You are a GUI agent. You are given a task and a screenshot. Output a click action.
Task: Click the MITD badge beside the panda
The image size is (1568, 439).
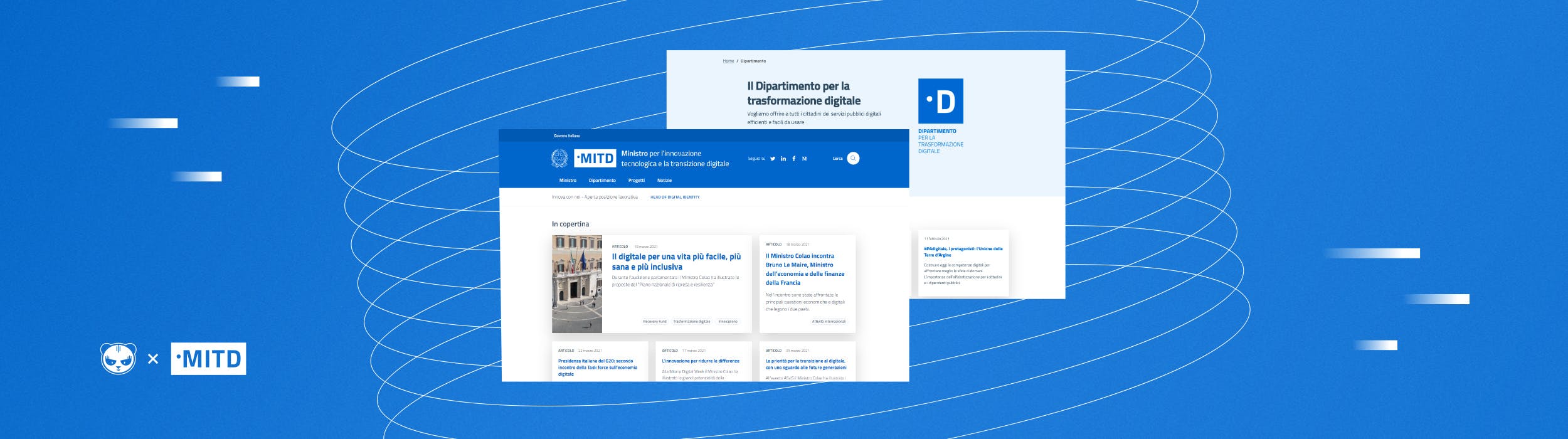point(208,359)
